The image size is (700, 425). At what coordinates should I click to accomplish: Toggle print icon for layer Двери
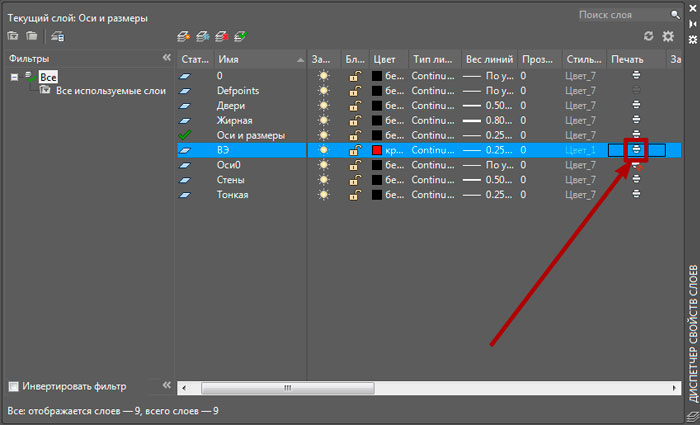pos(636,105)
